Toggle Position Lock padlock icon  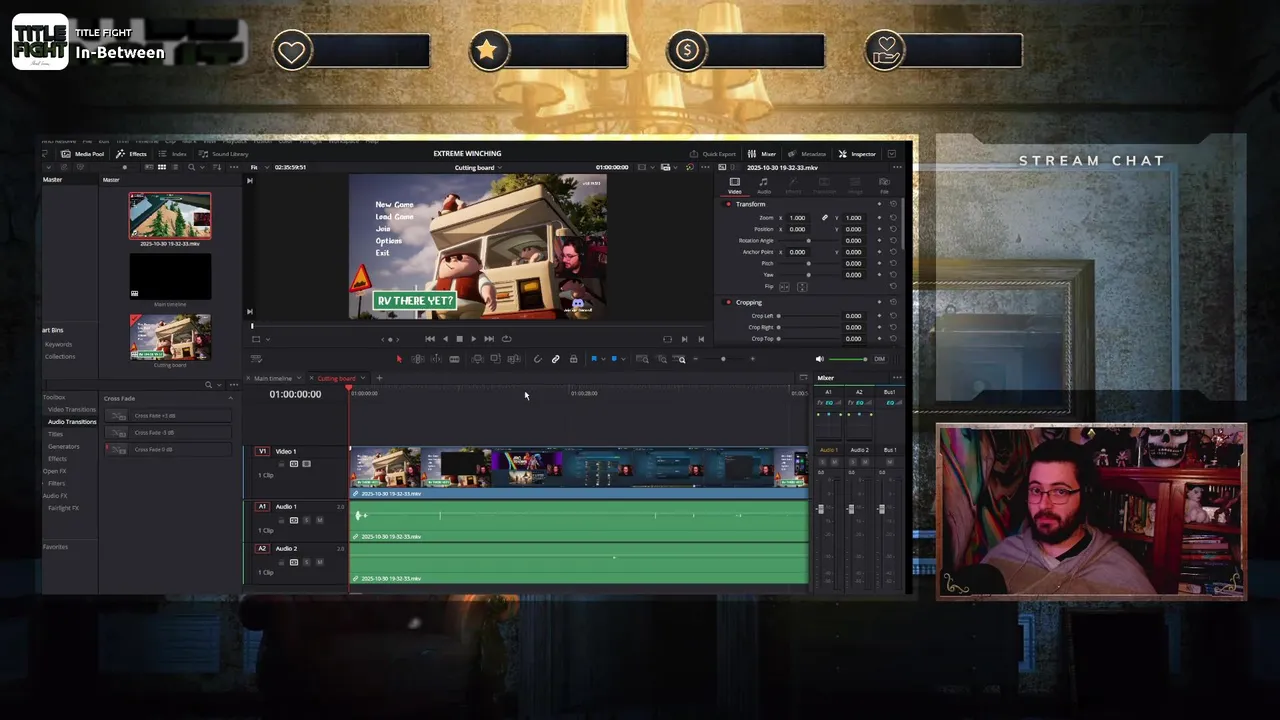[x=573, y=359]
